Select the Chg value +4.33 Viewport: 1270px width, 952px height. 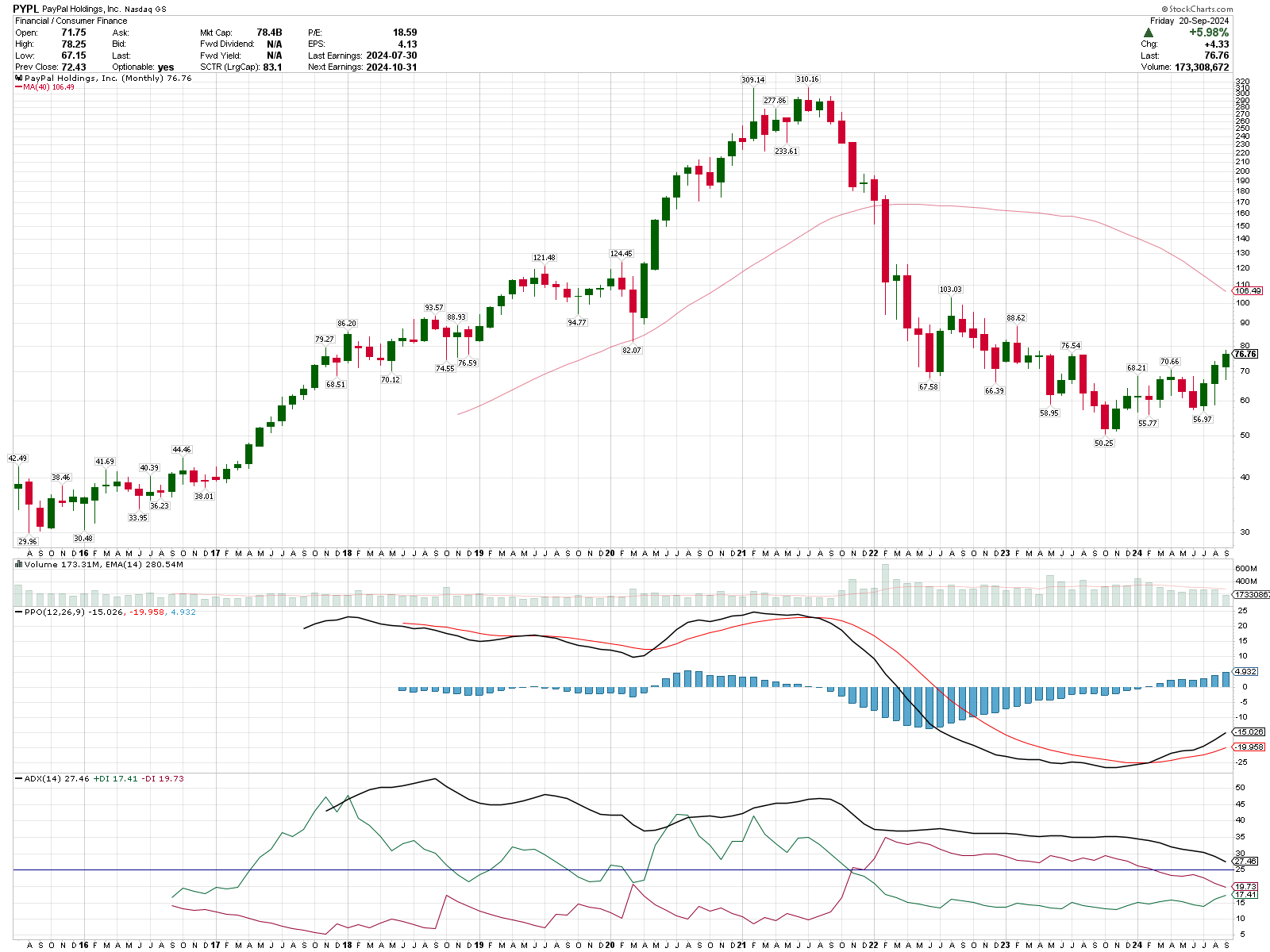coord(1217,44)
